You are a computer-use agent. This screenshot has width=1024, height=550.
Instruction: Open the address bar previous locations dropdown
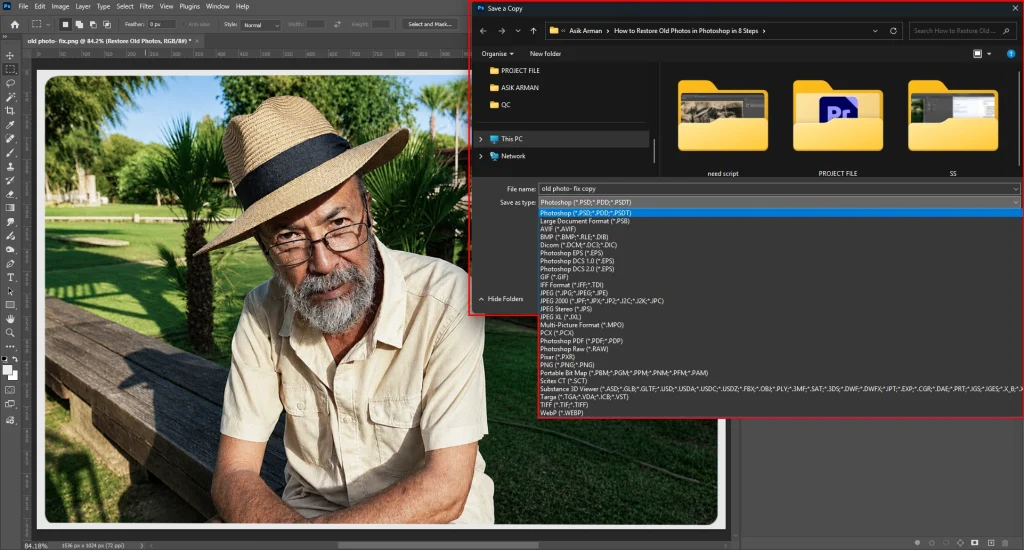[x=875, y=31]
